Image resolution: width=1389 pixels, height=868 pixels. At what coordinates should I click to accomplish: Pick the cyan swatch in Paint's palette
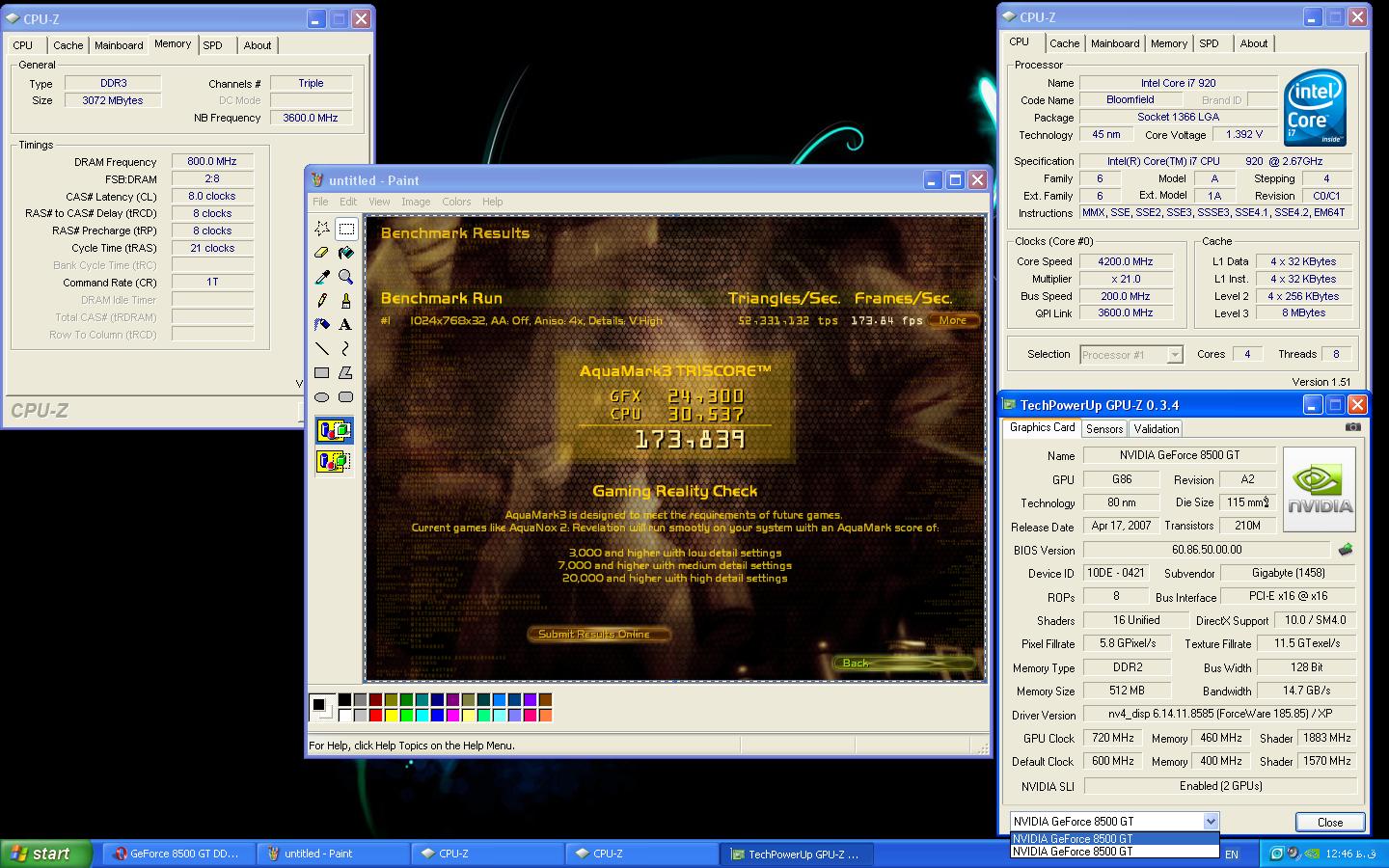(x=422, y=716)
